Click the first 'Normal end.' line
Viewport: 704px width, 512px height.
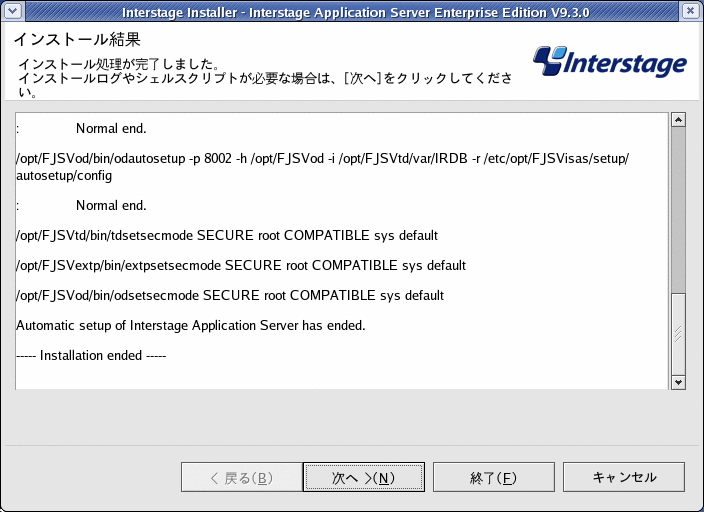pos(111,128)
